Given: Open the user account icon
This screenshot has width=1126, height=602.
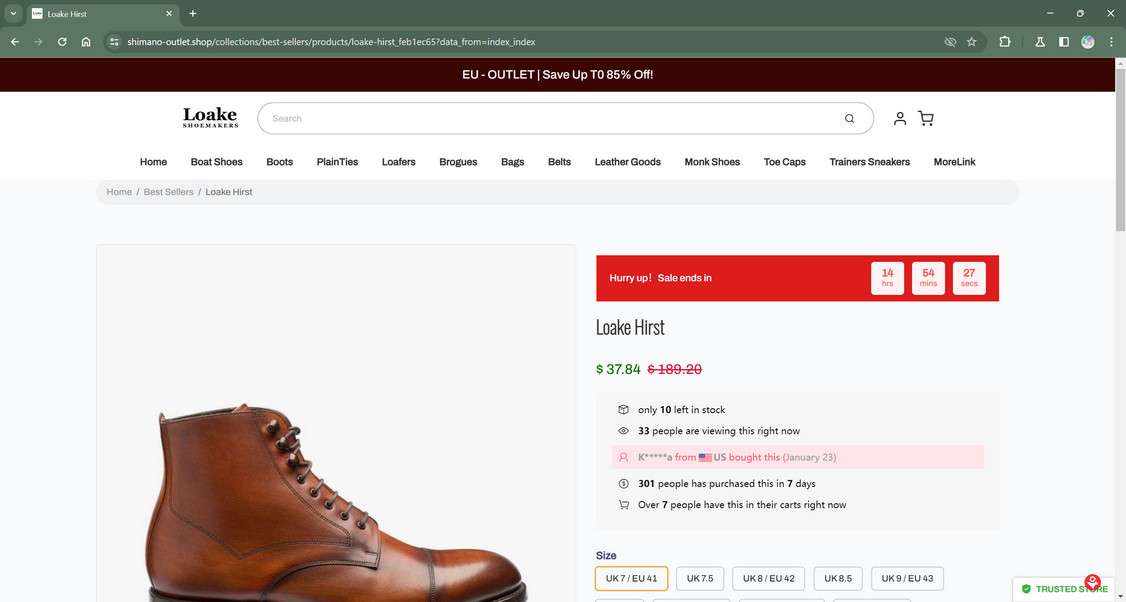Looking at the screenshot, I should pos(899,119).
